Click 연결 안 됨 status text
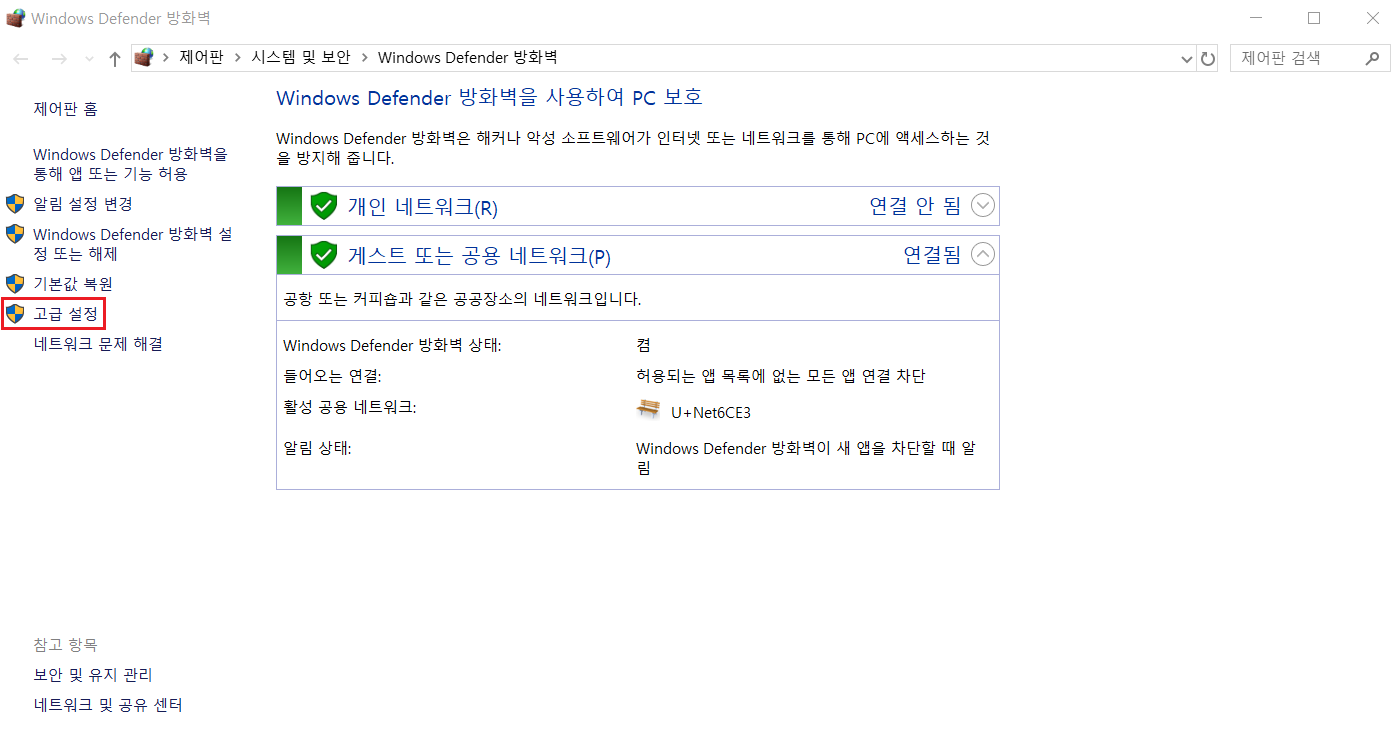 (915, 206)
